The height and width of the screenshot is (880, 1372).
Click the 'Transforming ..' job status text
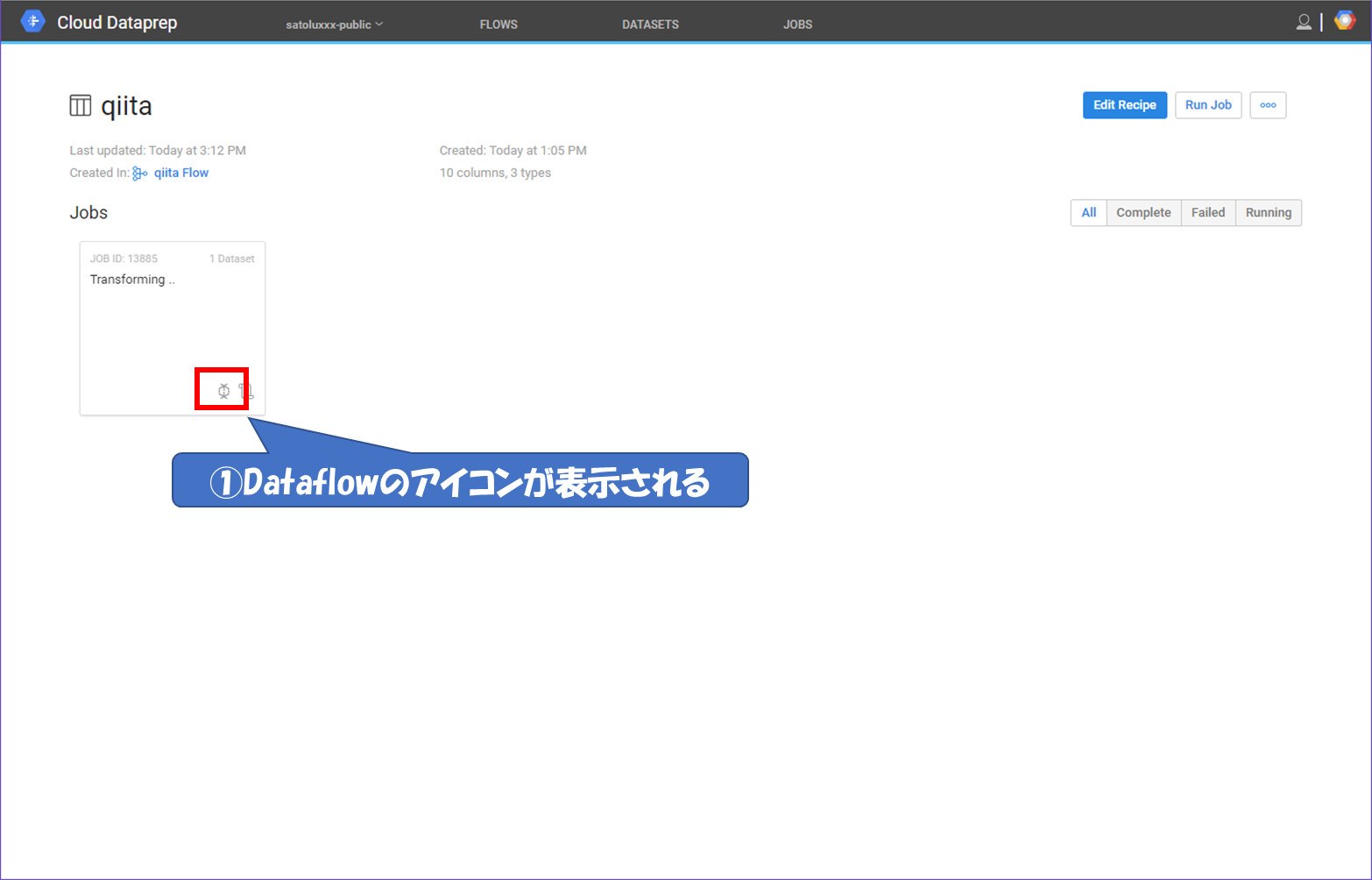pos(132,280)
